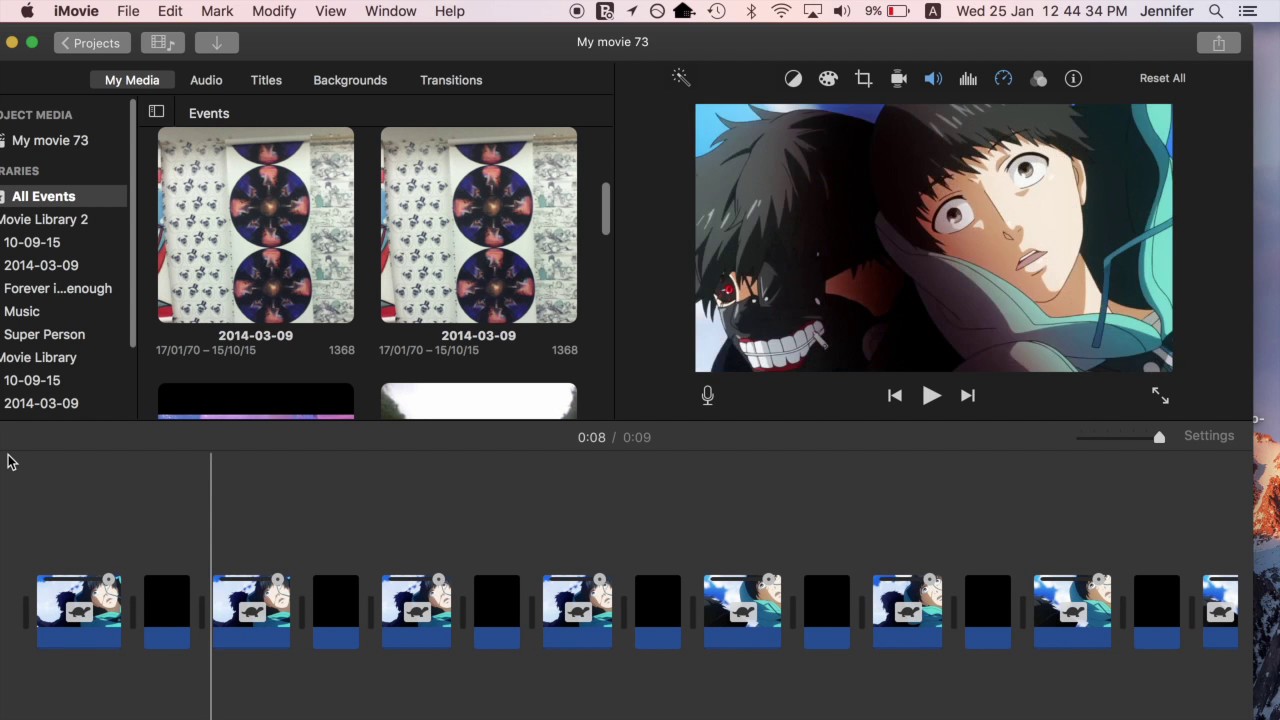Click the viewer preview image
1280x720 pixels.
tap(933, 238)
